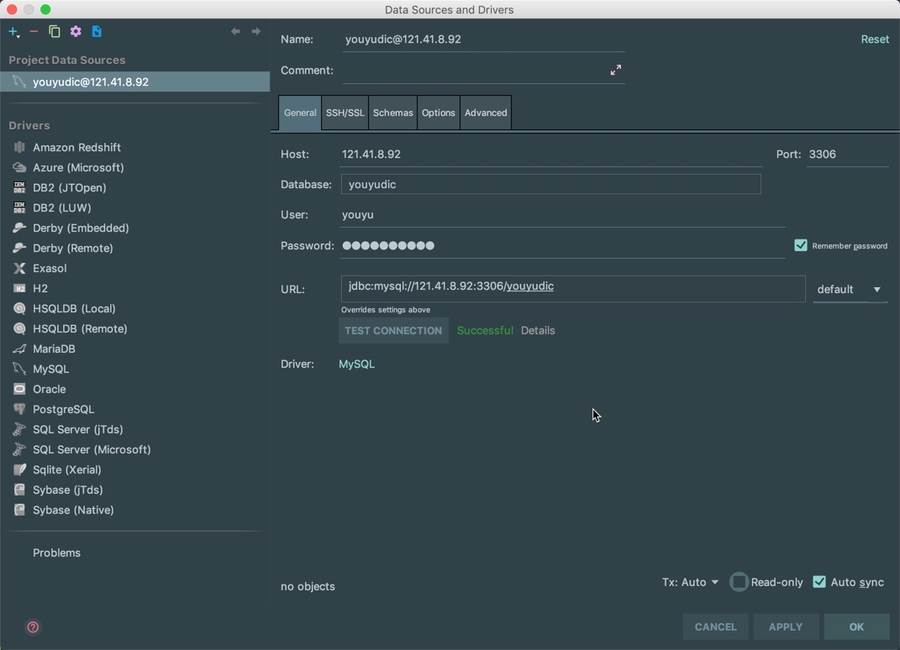Click the duplicate data source icon
The height and width of the screenshot is (650, 900).
(54, 32)
